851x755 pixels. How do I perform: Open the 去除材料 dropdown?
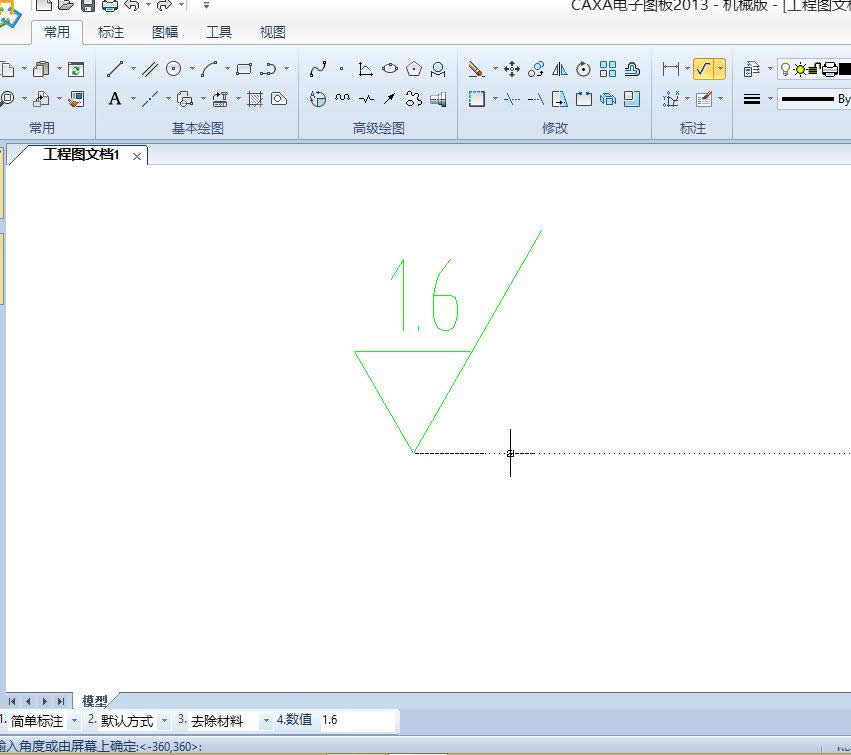point(266,721)
